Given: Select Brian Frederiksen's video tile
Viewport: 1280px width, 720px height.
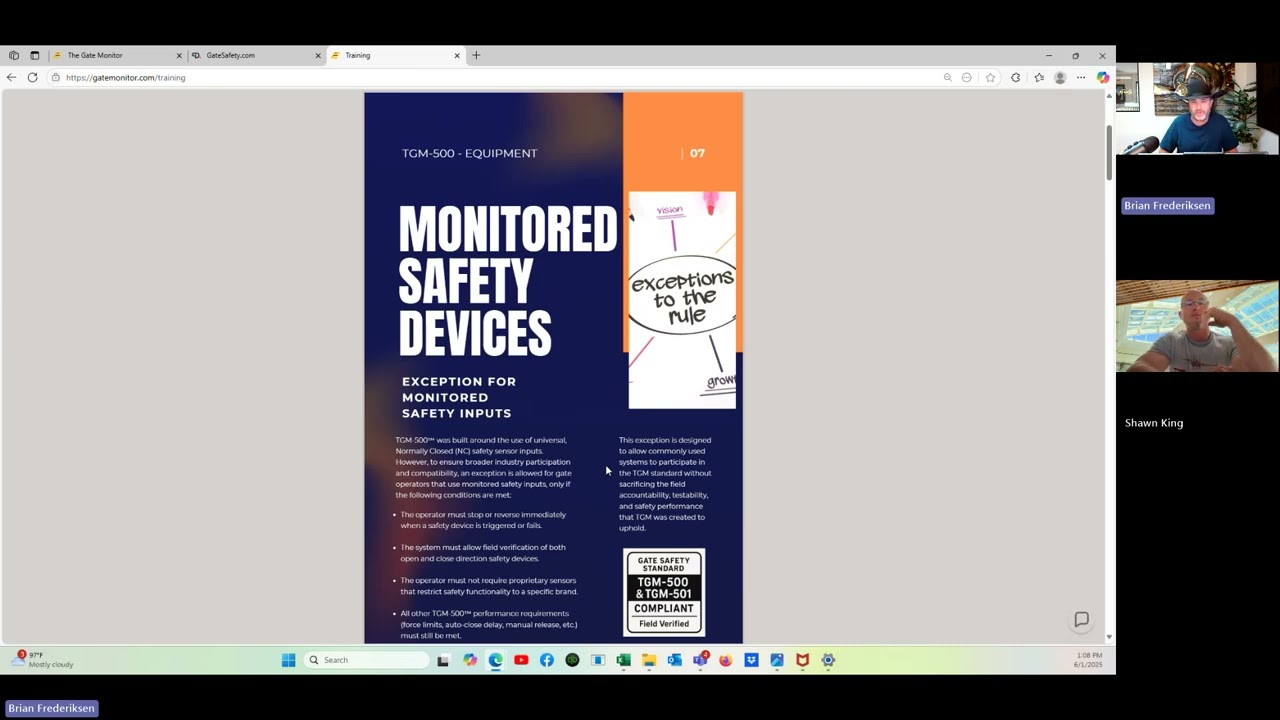Looking at the screenshot, I should click(x=1197, y=109).
